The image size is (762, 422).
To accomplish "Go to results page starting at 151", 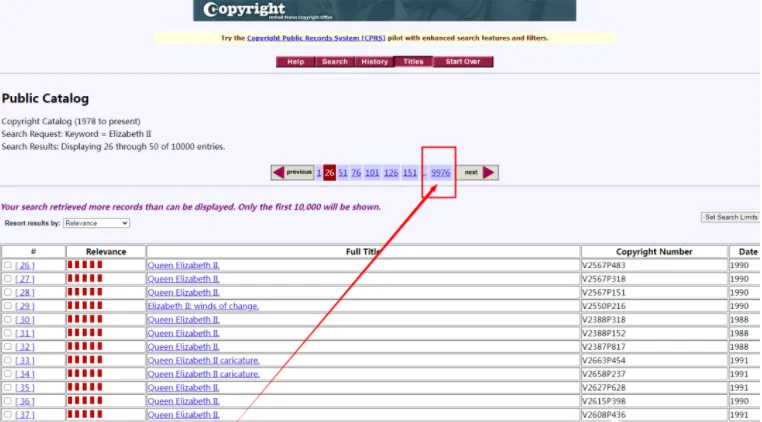I will click(410, 173).
